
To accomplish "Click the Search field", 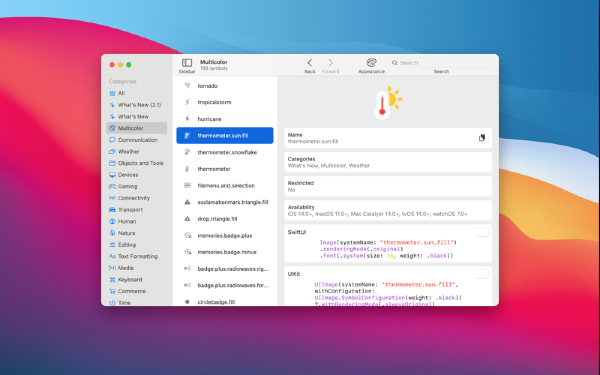I will tap(441, 63).
